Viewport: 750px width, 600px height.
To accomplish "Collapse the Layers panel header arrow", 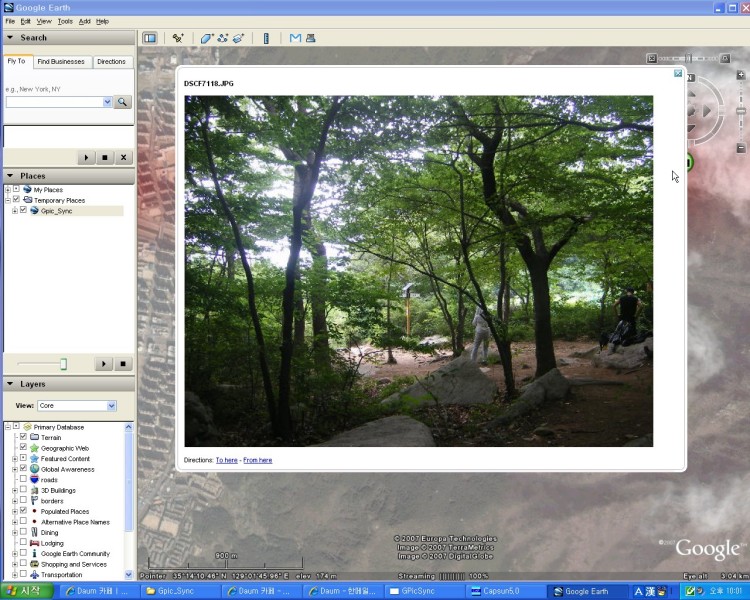I will (10, 384).
